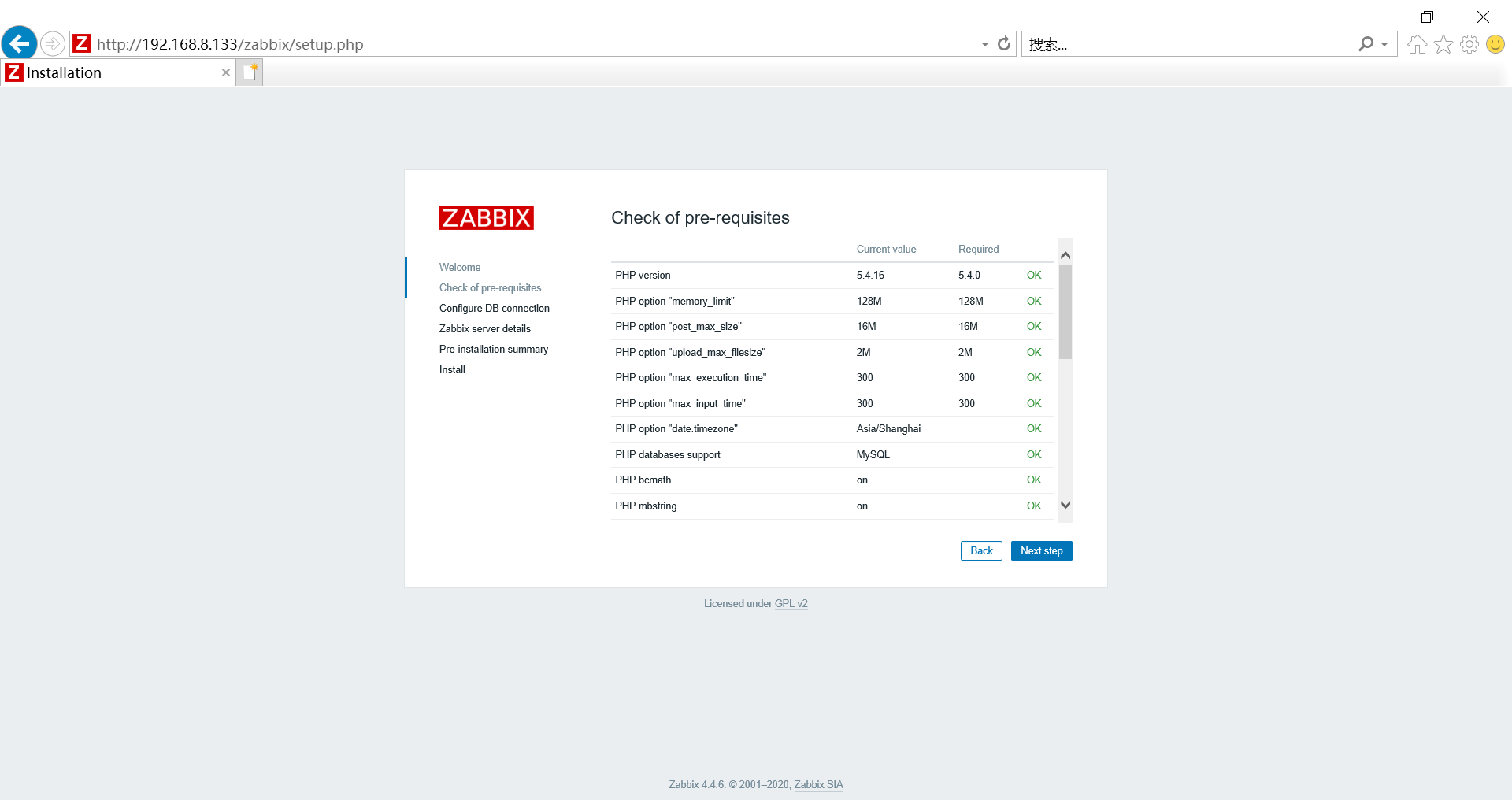1512x800 pixels.
Task: Click scrollbar down arrow in requisites table
Action: [x=1065, y=506]
